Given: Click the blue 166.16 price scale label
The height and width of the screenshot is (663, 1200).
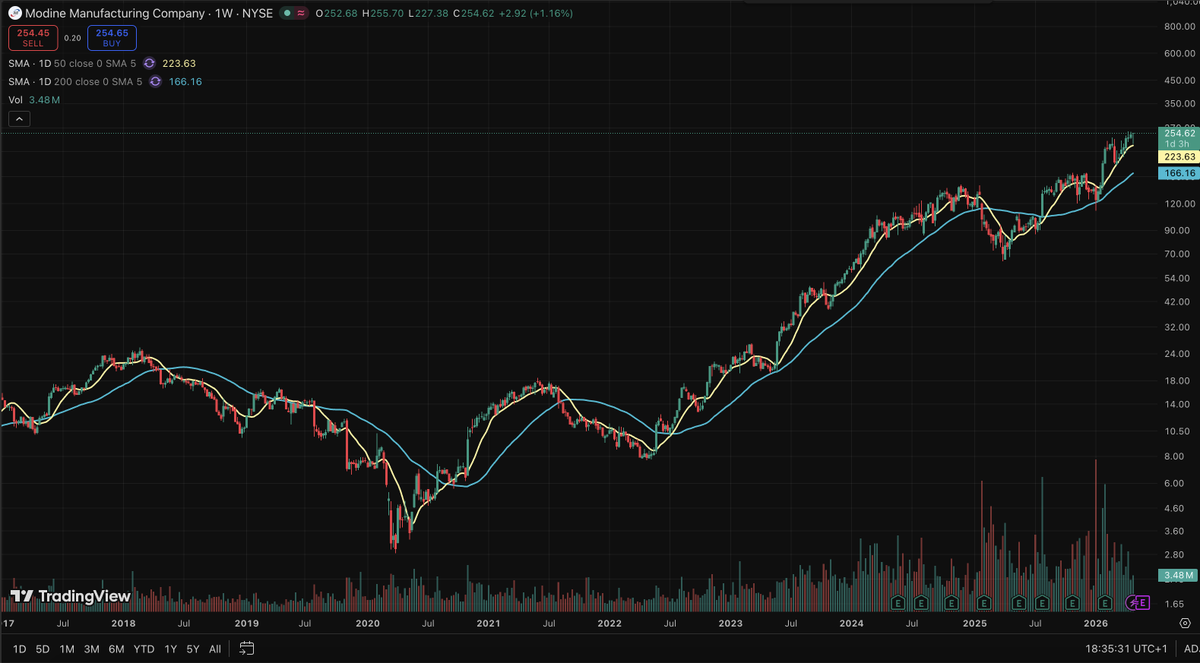Looking at the screenshot, I should 1177,173.
